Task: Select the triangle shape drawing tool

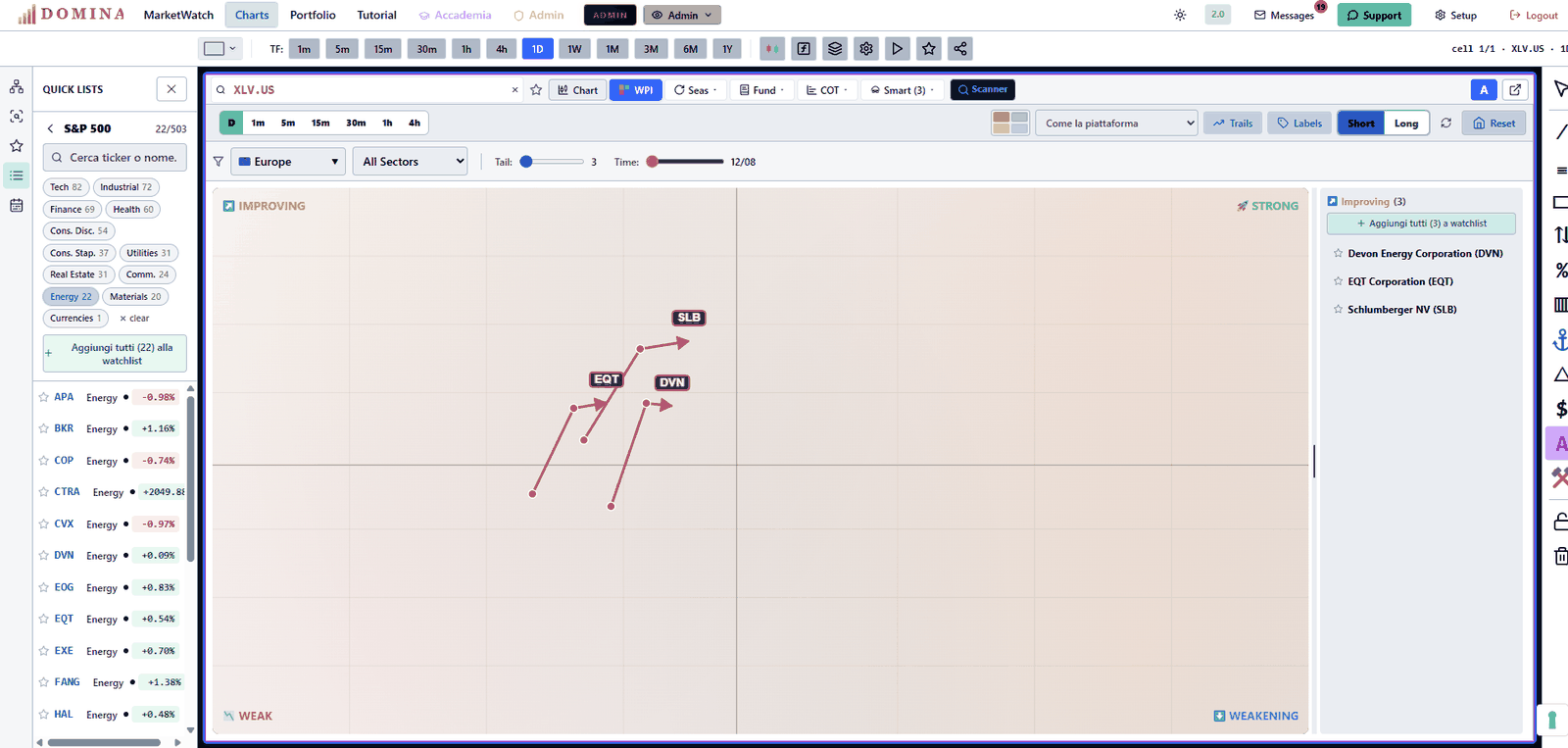Action: tap(1560, 374)
